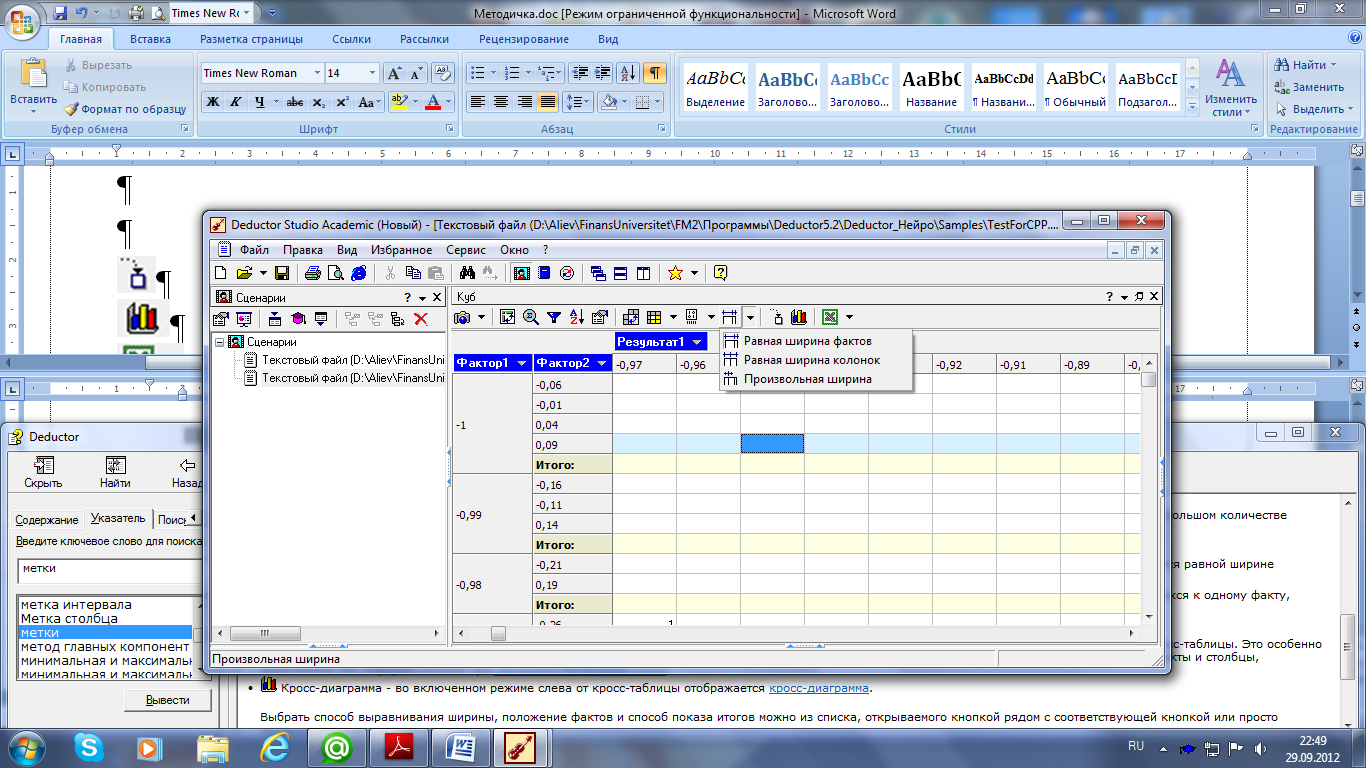This screenshot has height=768, width=1366.
Task: Open the Фактор1 header dropdown
Action: point(520,363)
